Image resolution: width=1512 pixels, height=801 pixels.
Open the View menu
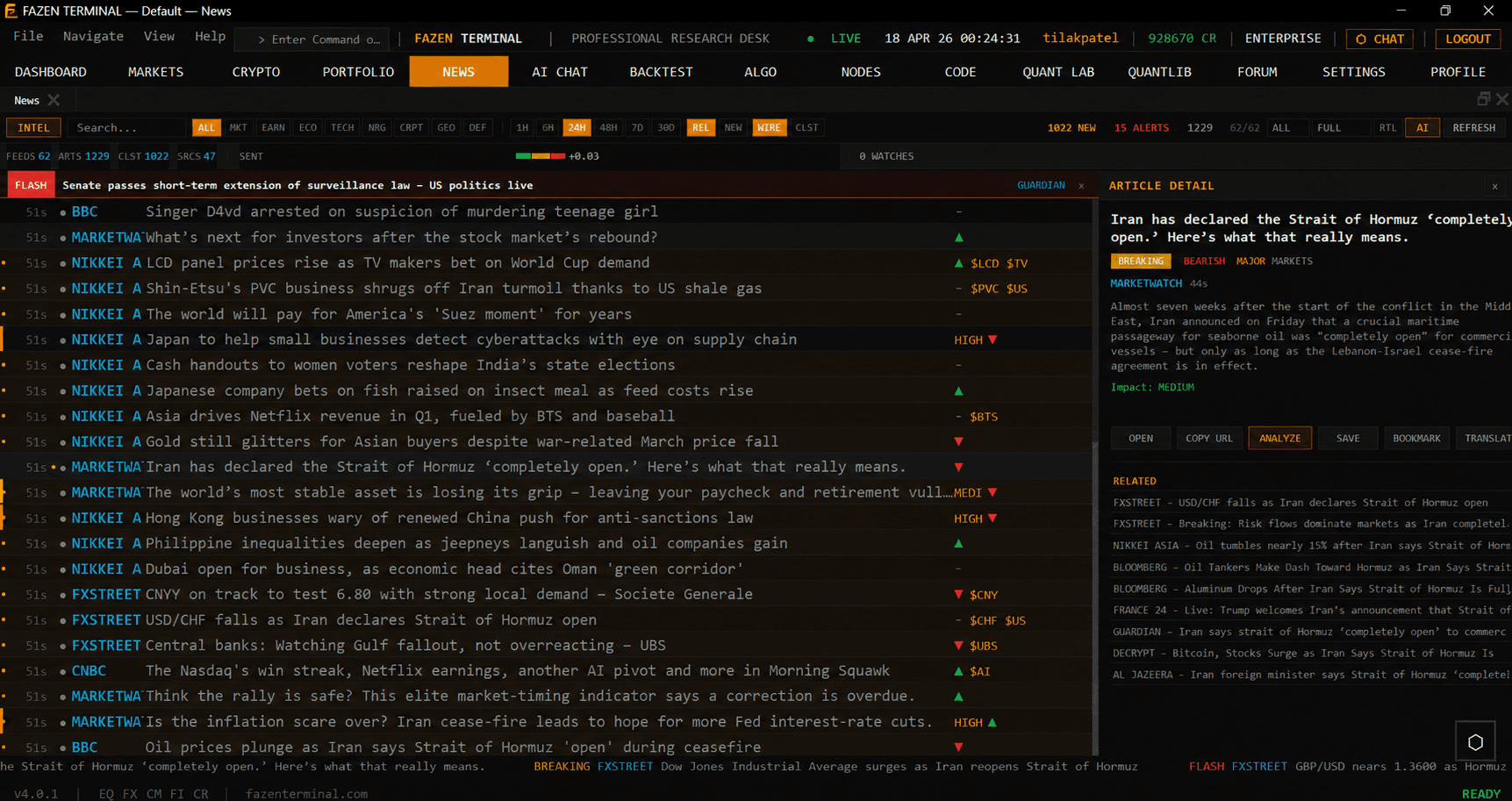tap(159, 37)
